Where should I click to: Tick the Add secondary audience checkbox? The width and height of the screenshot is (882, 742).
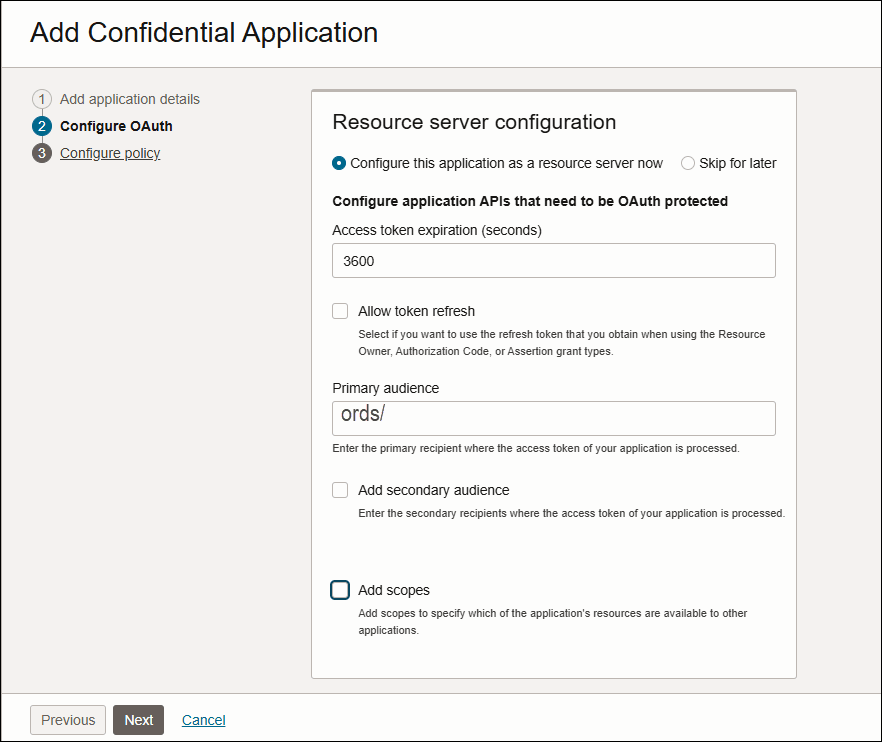[340, 490]
